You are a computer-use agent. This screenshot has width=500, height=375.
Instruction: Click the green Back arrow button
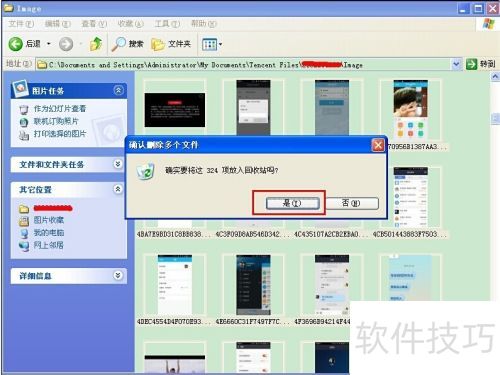point(15,44)
